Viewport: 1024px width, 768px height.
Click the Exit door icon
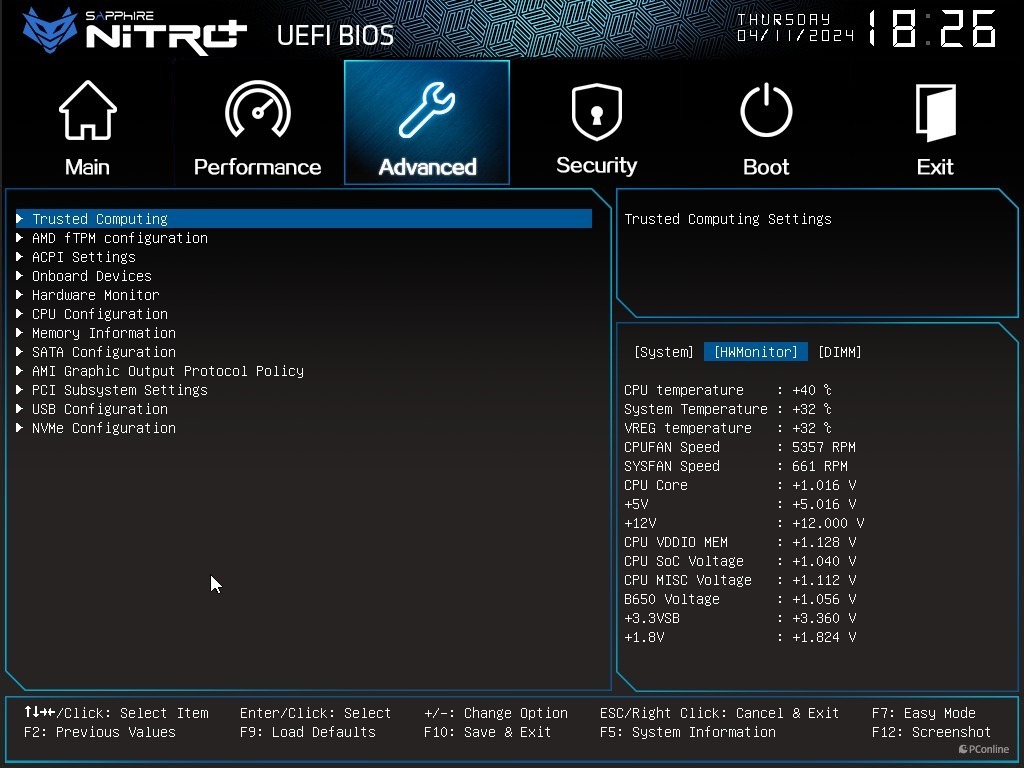coord(935,112)
